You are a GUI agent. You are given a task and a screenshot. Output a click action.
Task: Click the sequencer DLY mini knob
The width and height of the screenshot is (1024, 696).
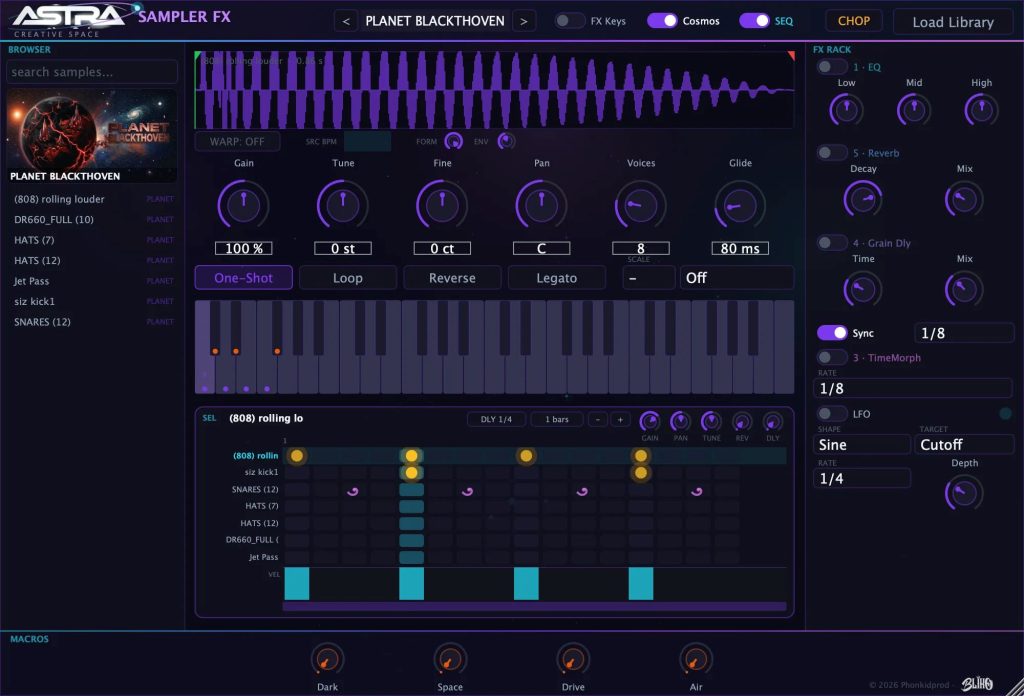[x=773, y=421]
